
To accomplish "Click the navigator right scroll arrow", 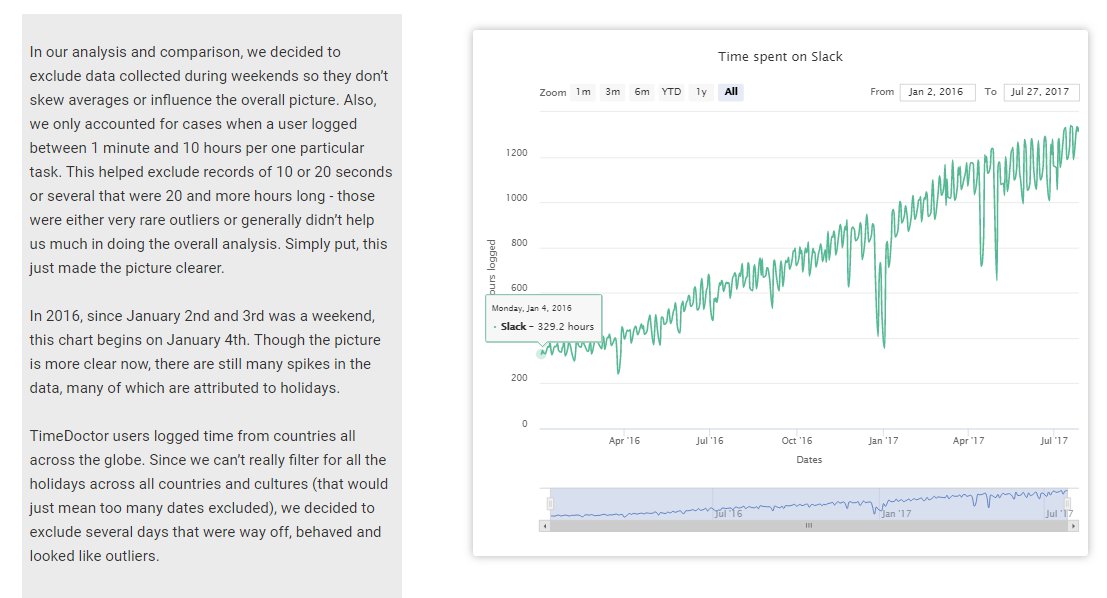I will coord(1073,525).
